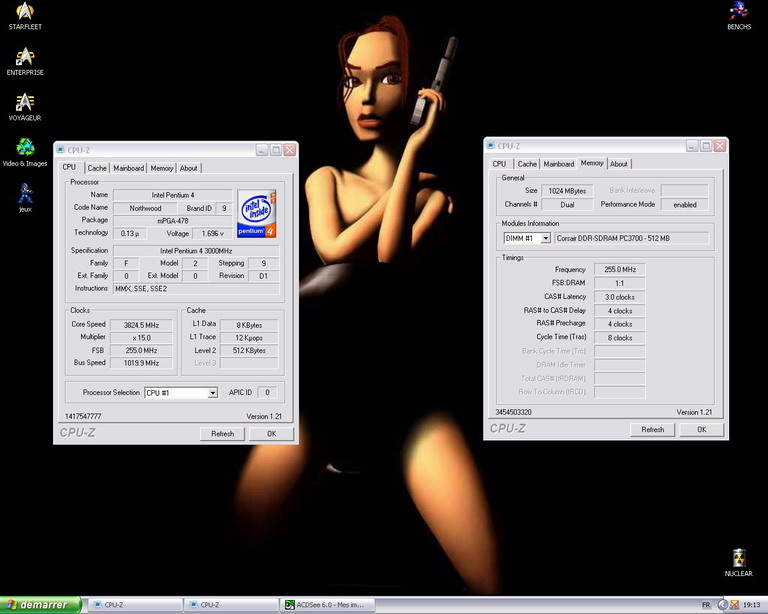Click the right CPU-Z window title icon
768x614 pixels.
click(x=490, y=145)
